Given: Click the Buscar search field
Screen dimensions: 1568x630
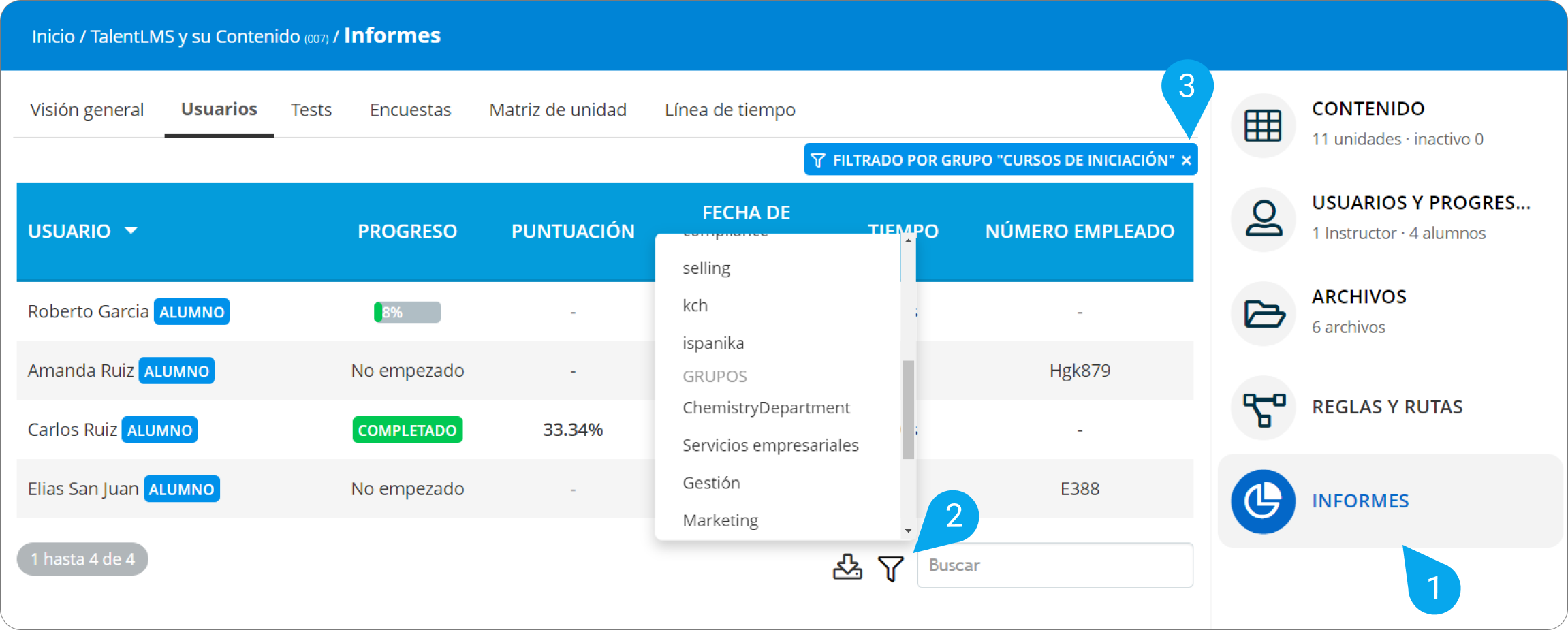Looking at the screenshot, I should click(x=1054, y=565).
